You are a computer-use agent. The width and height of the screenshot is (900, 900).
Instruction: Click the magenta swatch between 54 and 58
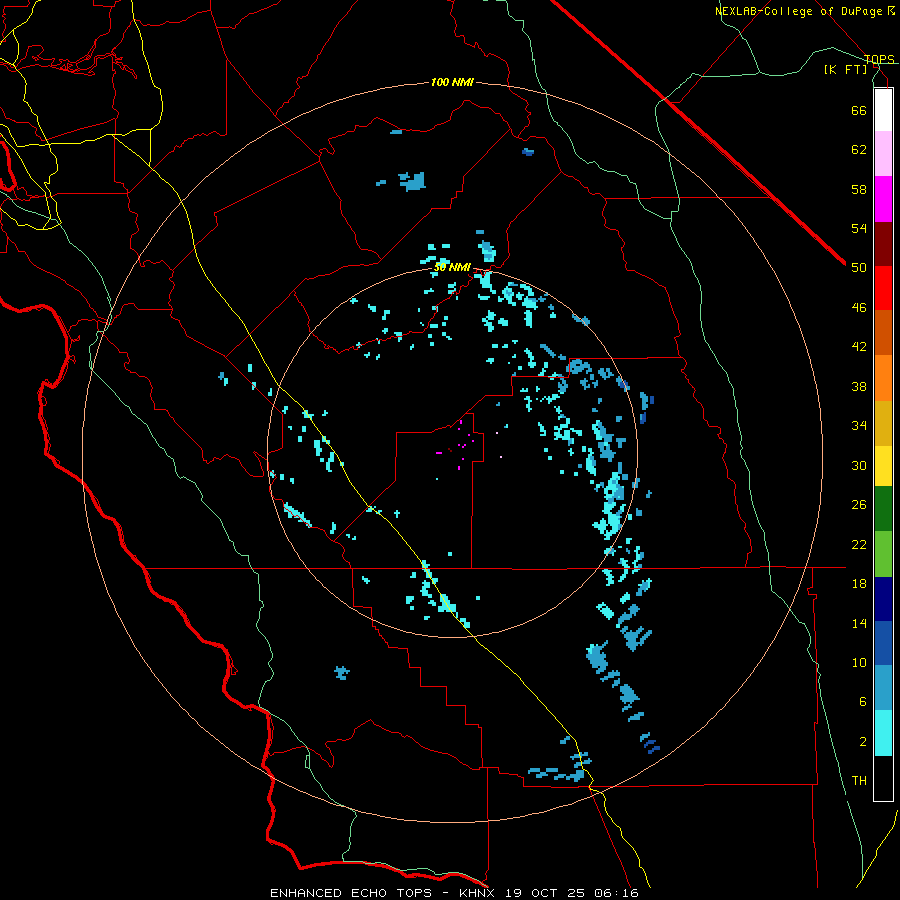[883, 199]
